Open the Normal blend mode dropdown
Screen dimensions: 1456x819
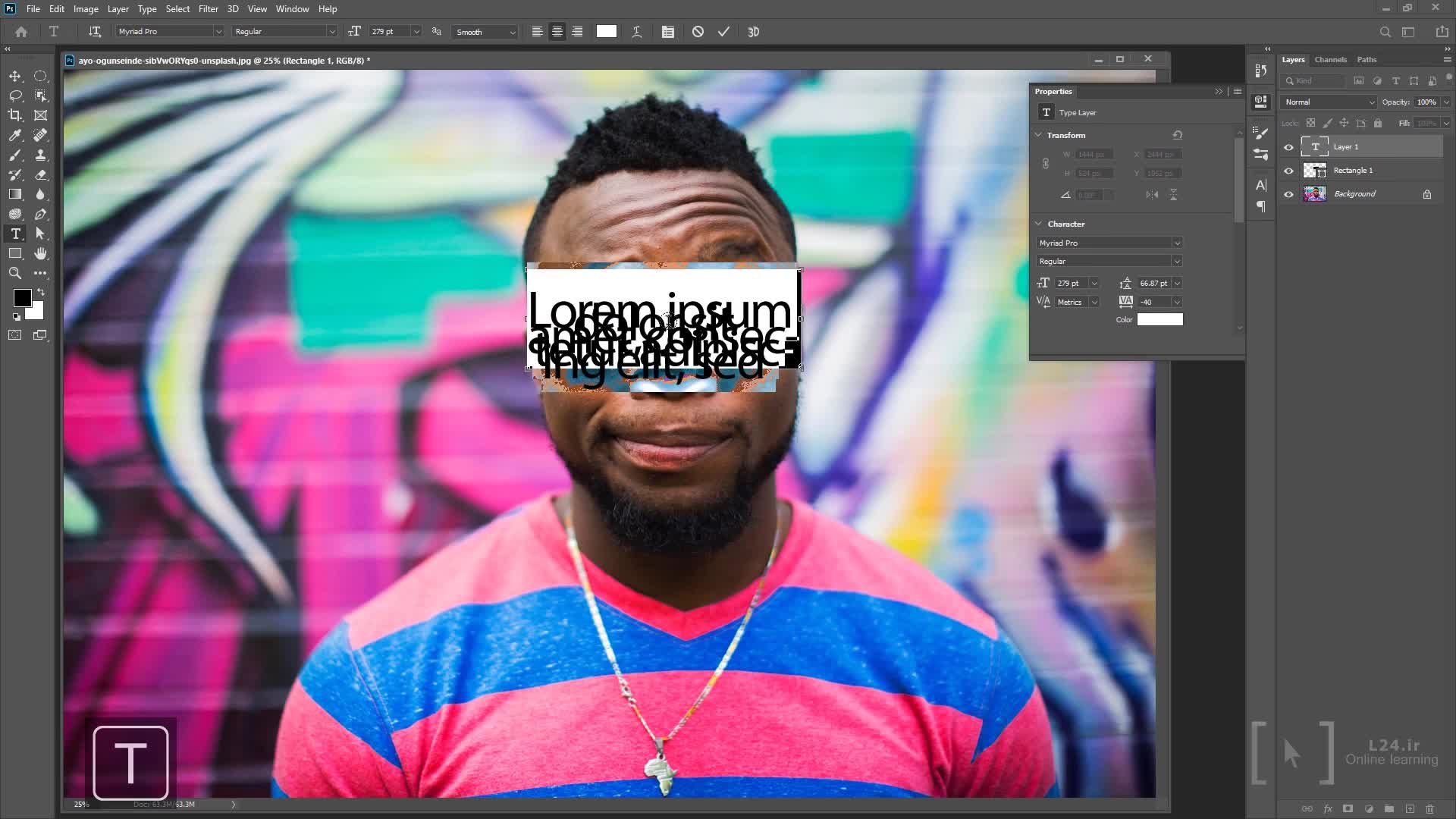coord(1329,102)
